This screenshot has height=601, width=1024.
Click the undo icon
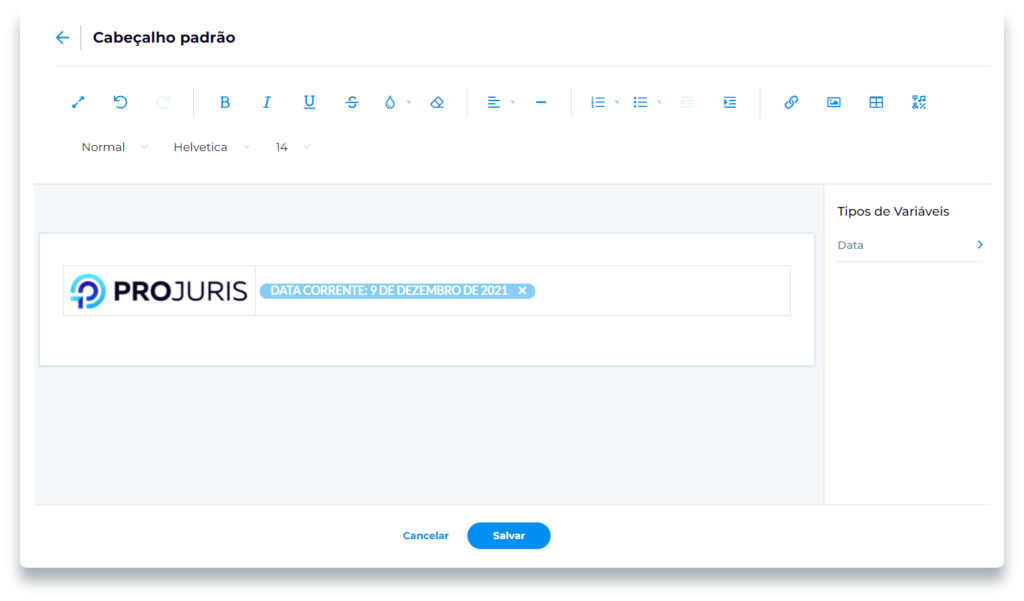tap(121, 102)
